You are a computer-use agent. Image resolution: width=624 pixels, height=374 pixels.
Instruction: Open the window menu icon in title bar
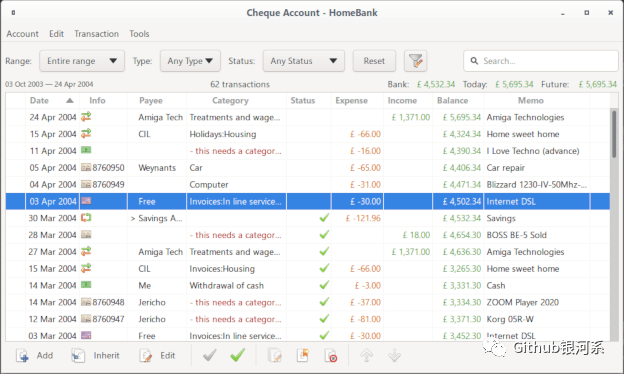13,13
